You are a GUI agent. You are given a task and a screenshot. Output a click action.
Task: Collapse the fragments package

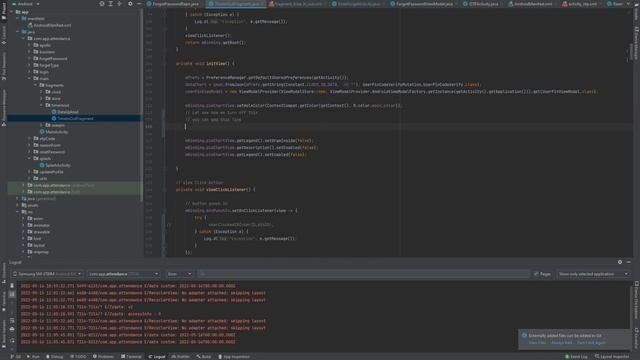(x=36, y=85)
